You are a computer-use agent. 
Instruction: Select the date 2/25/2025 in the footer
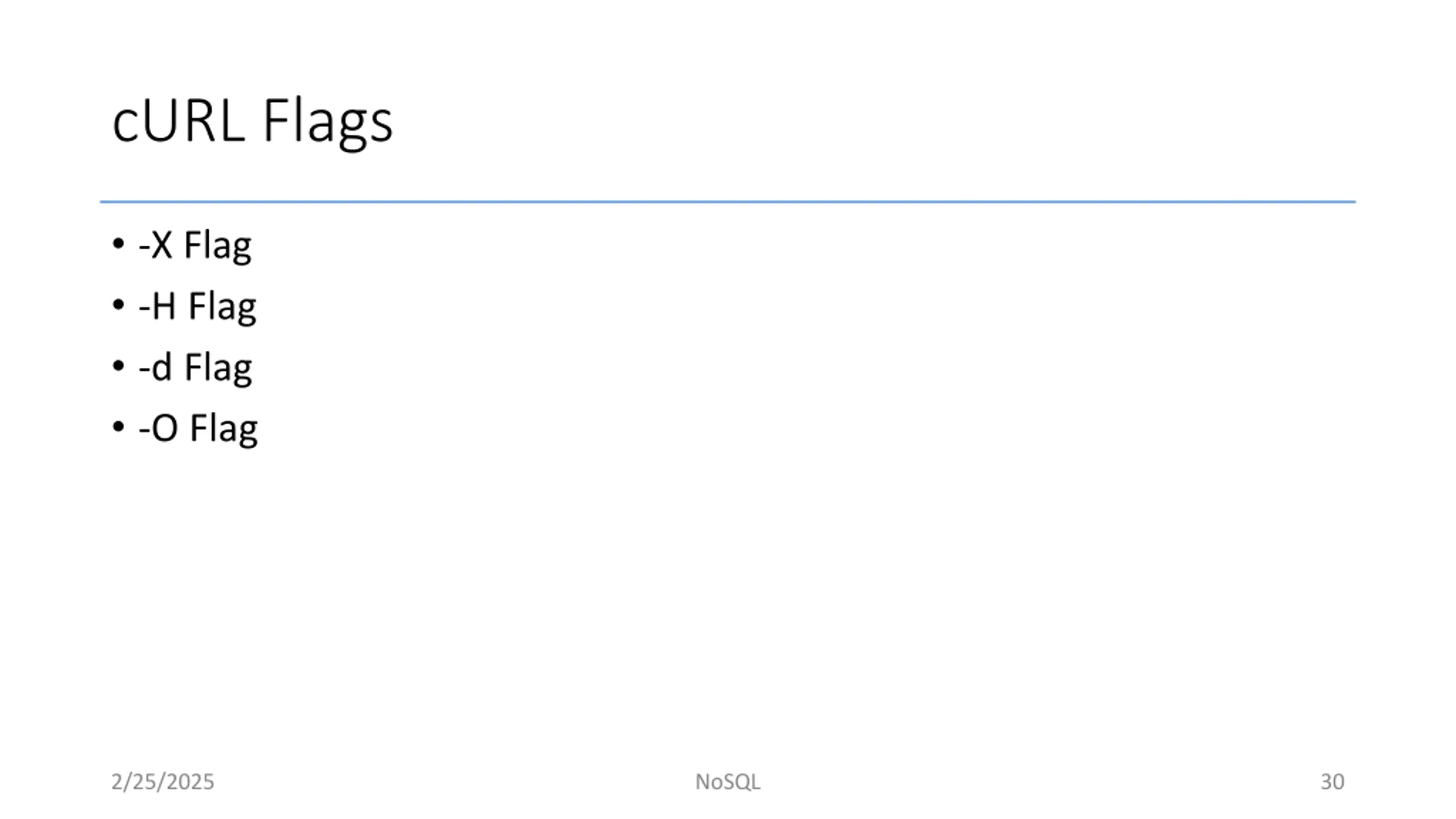pos(163,782)
